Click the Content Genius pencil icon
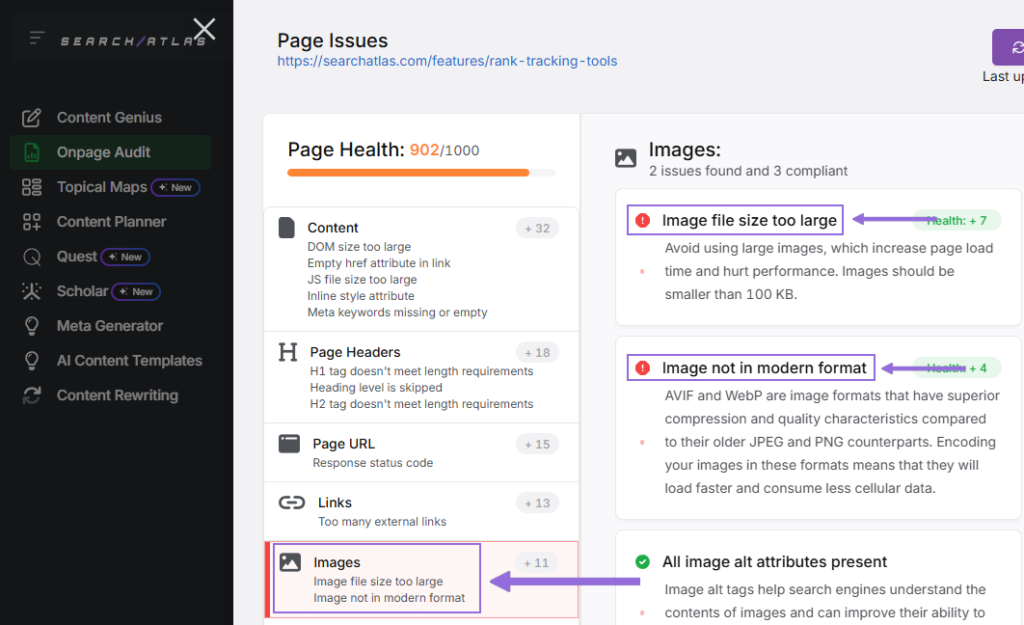Viewport: 1024px width, 625px height. point(31,118)
